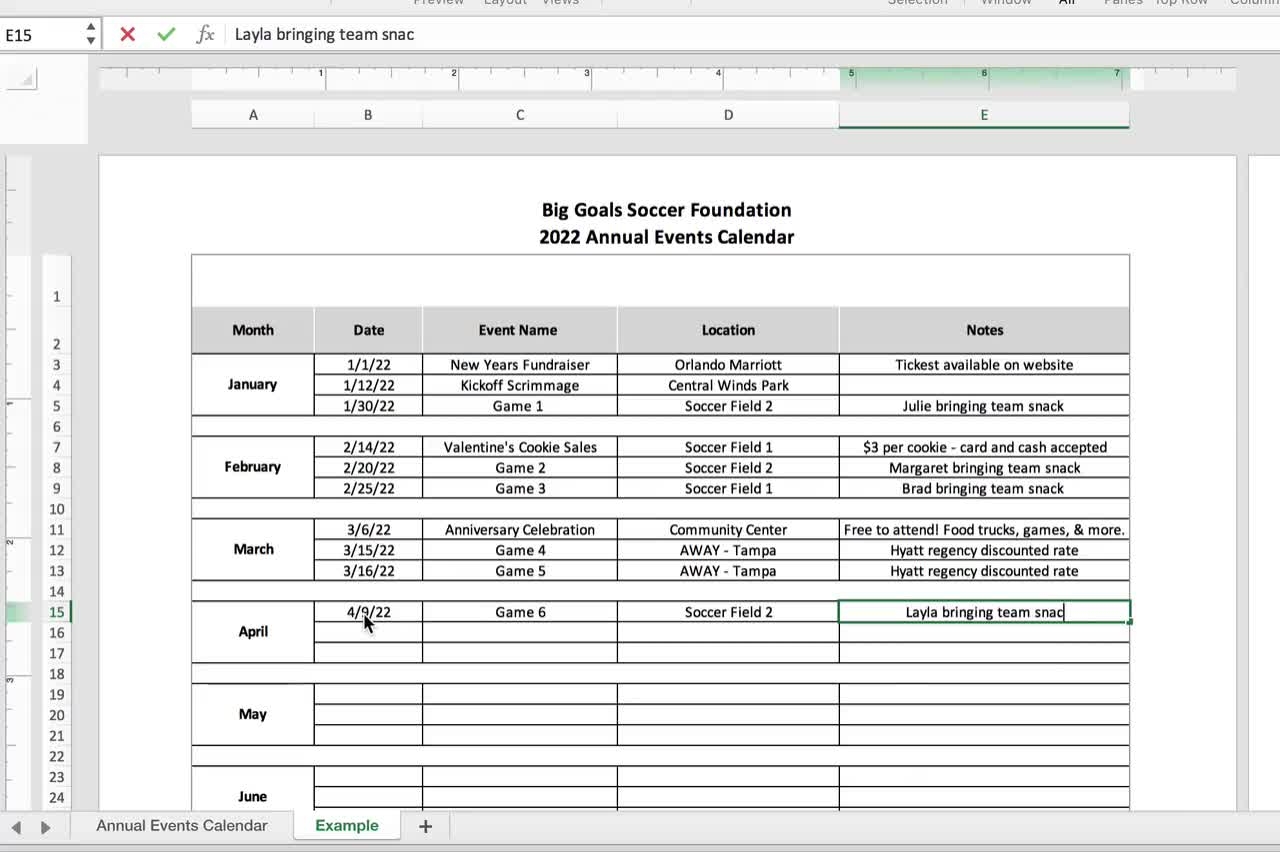The width and height of the screenshot is (1280, 852).
Task: Click the Name Box showing E15
Action: [41, 35]
